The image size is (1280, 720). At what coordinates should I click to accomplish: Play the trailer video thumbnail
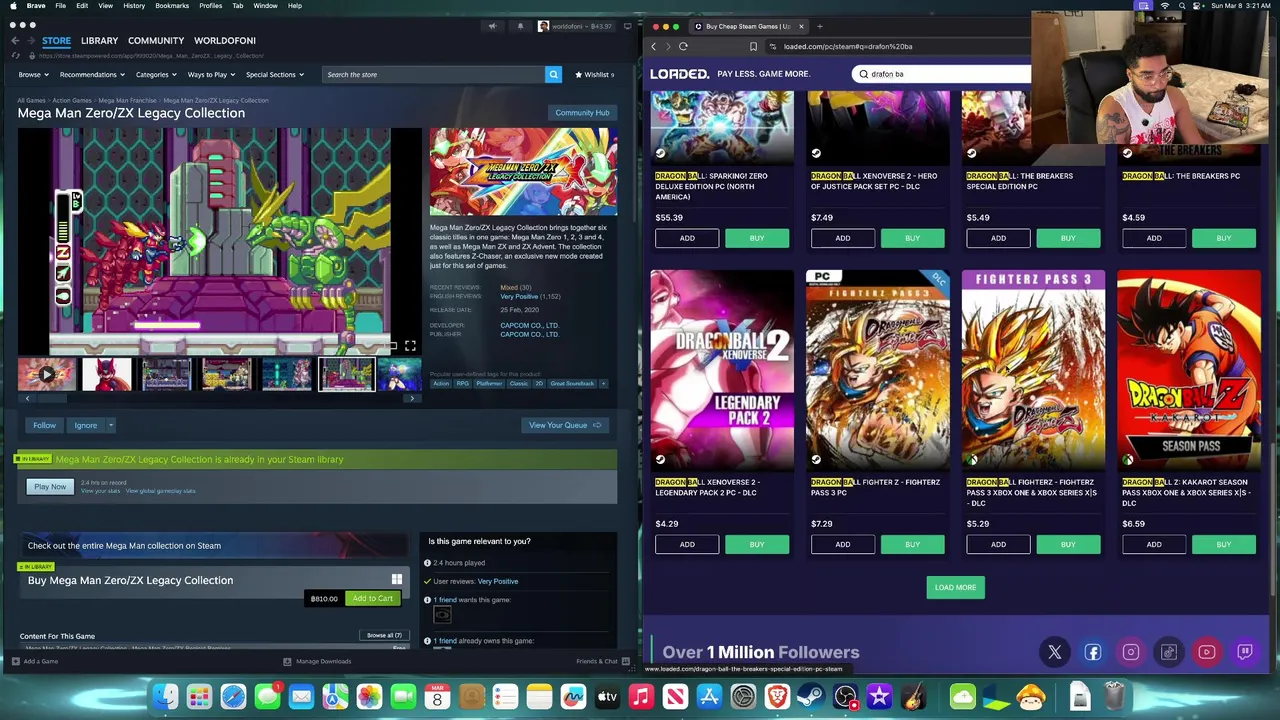tap(46, 375)
